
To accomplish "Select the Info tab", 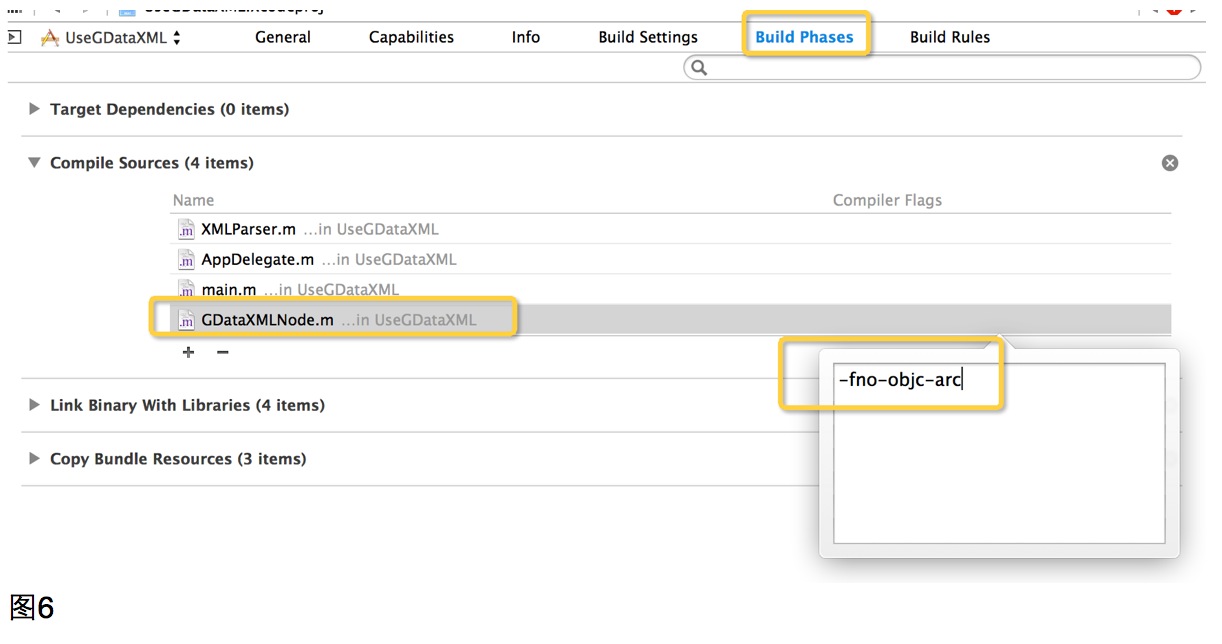I will pyautogui.click(x=526, y=37).
